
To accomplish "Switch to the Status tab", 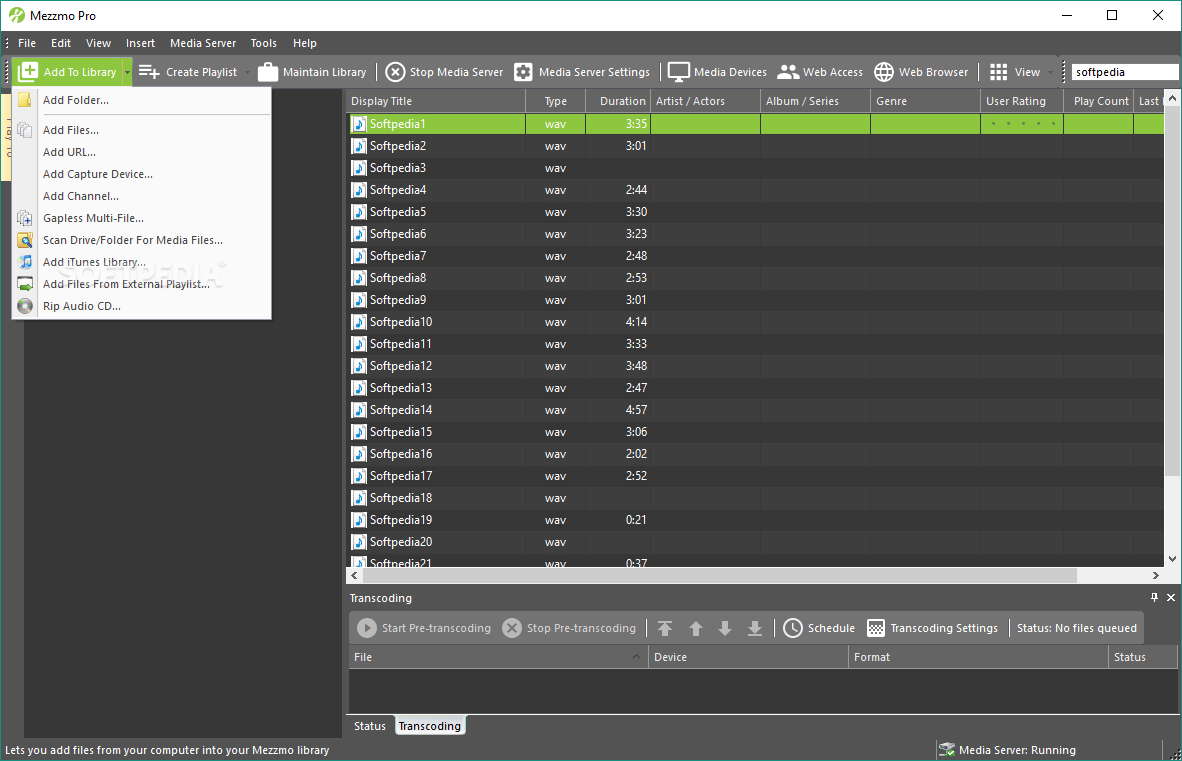I will tap(369, 726).
